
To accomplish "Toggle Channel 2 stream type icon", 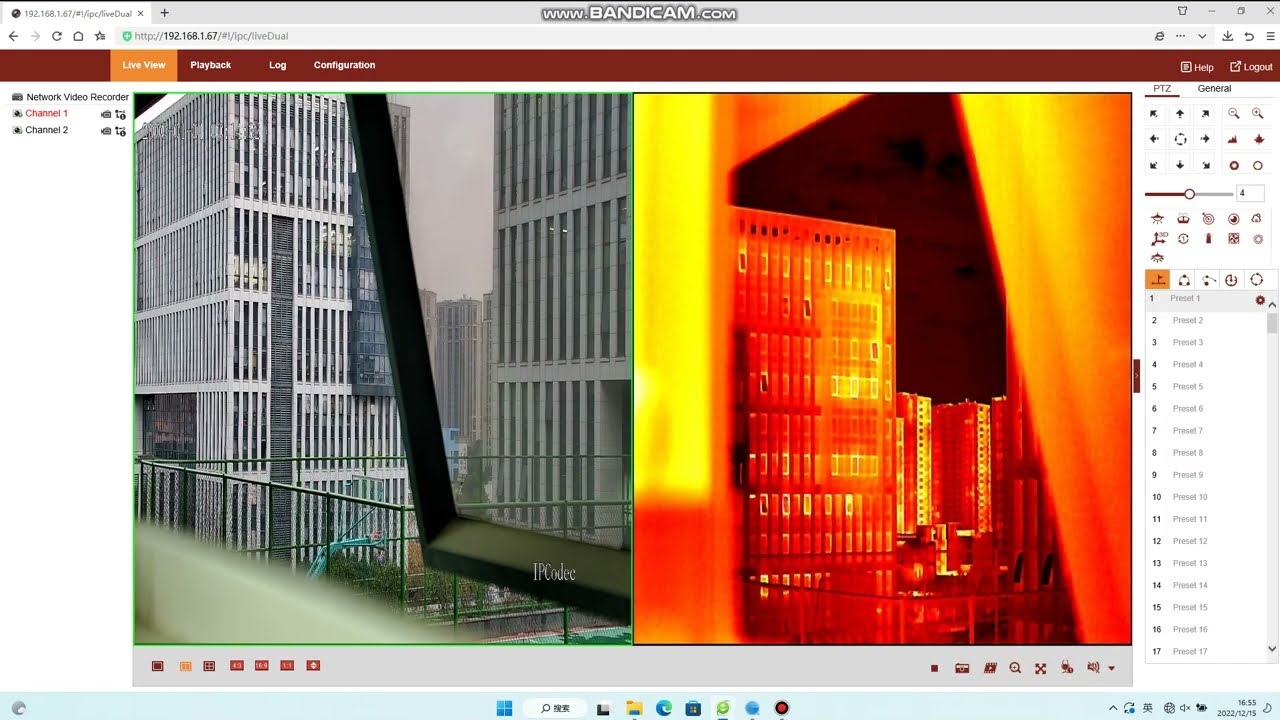I will point(121,130).
